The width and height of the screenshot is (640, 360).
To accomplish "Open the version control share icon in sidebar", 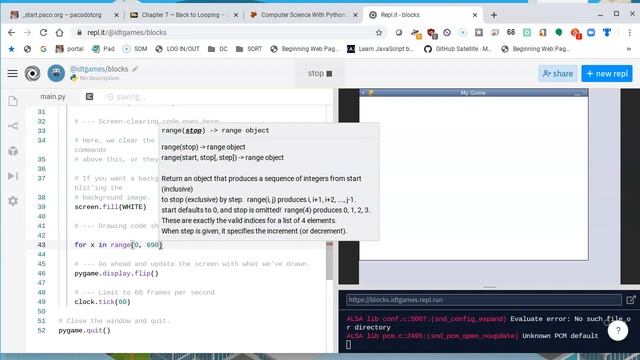I will point(13,126).
